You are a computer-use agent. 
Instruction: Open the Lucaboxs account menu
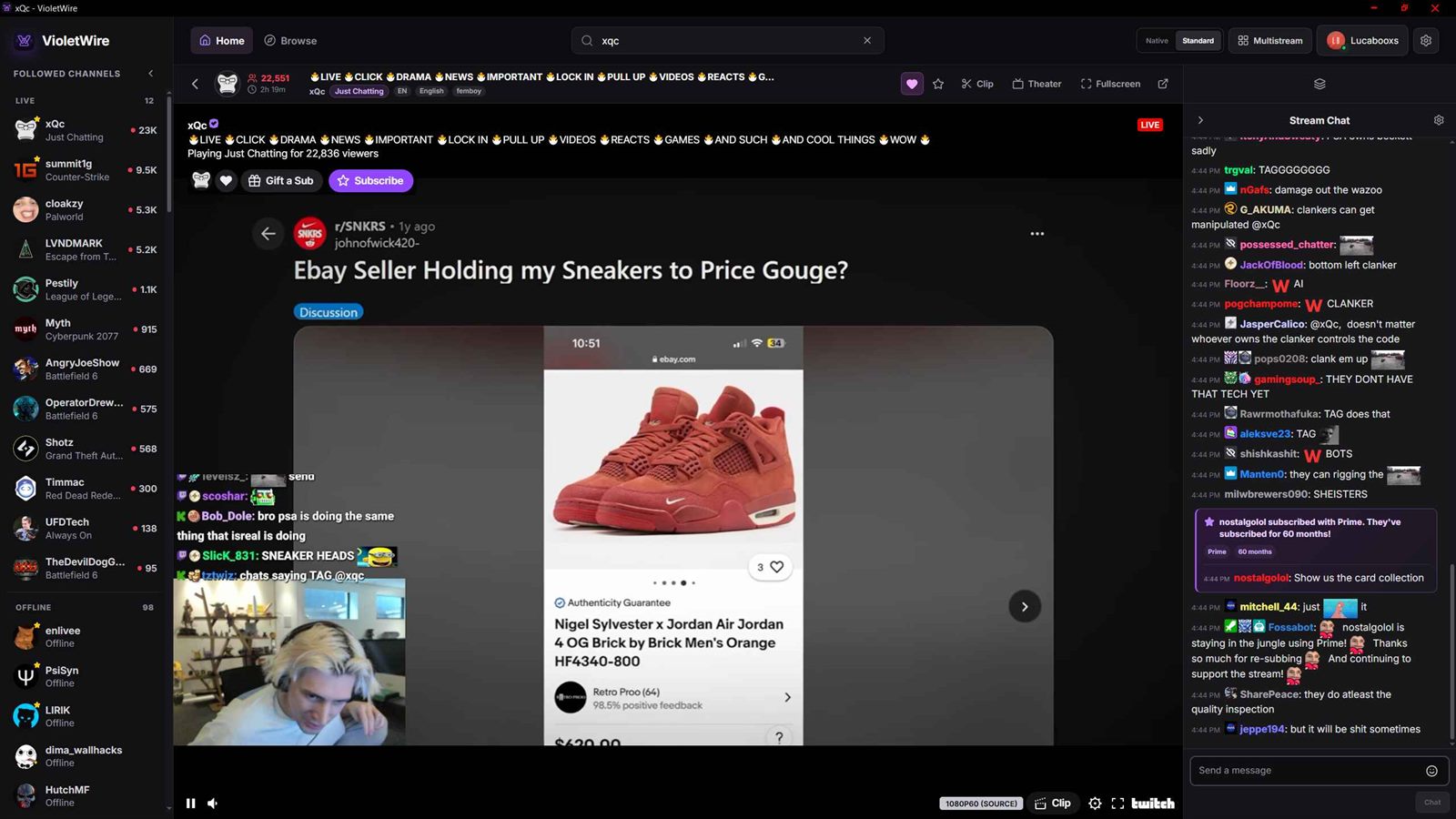pyautogui.click(x=1362, y=41)
